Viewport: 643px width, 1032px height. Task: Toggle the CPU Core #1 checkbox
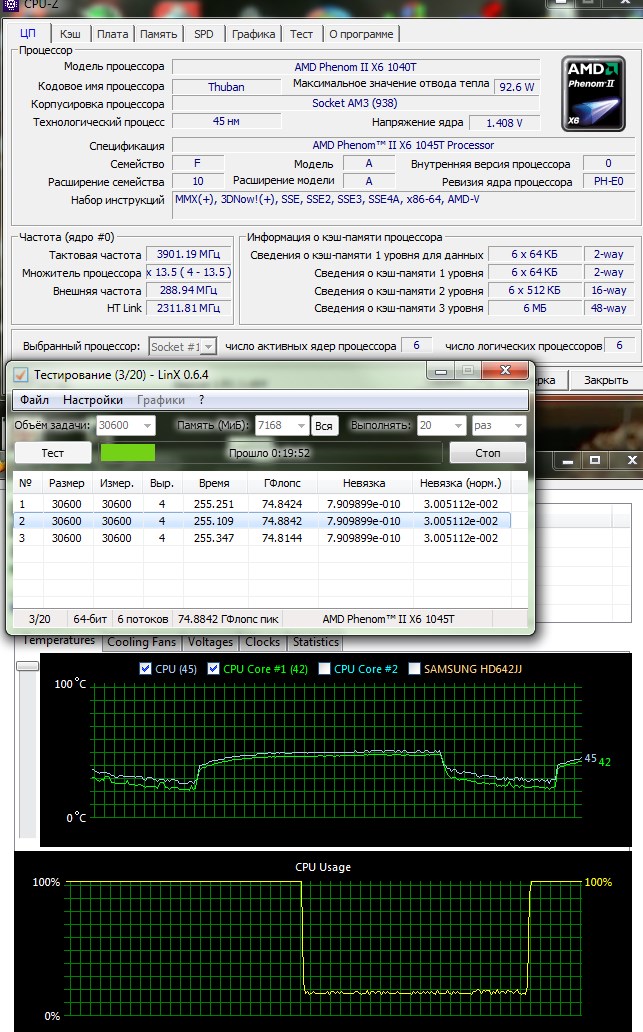pyautogui.click(x=213, y=669)
